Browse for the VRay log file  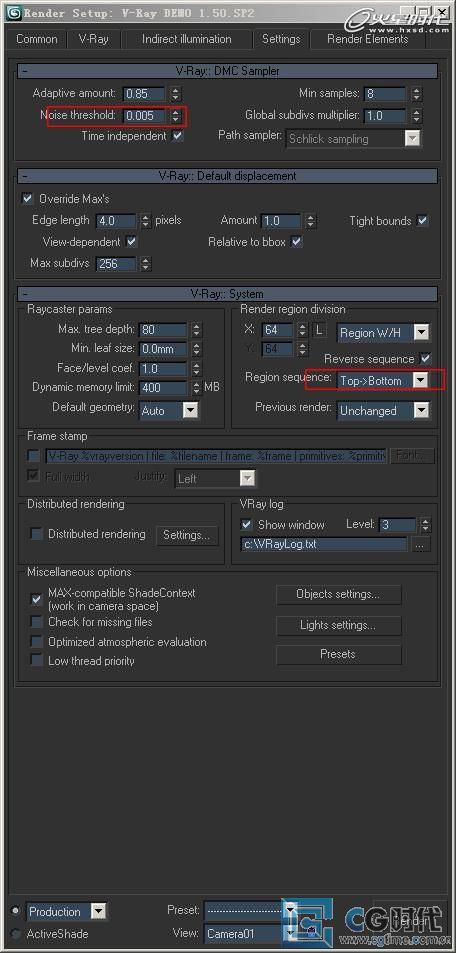420,545
